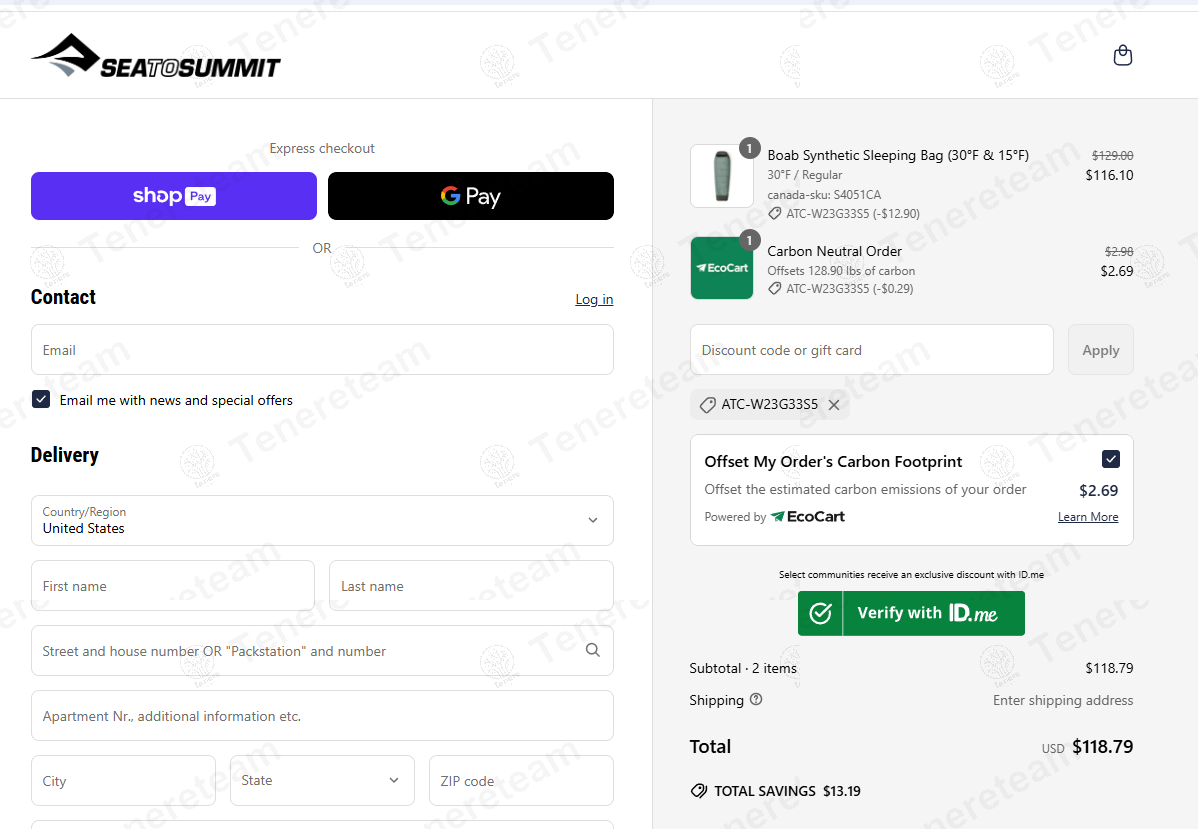
Task: Click Verify with ID.me button
Action: point(911,614)
